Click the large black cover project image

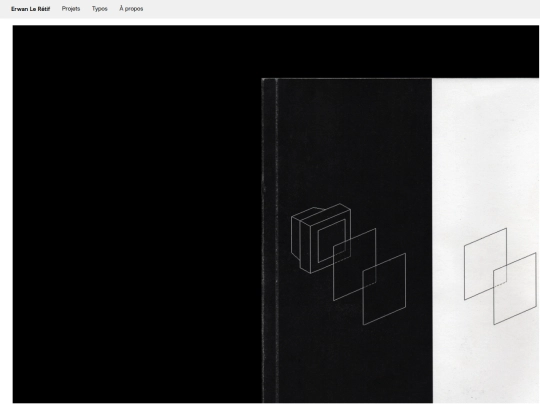click(x=276, y=214)
